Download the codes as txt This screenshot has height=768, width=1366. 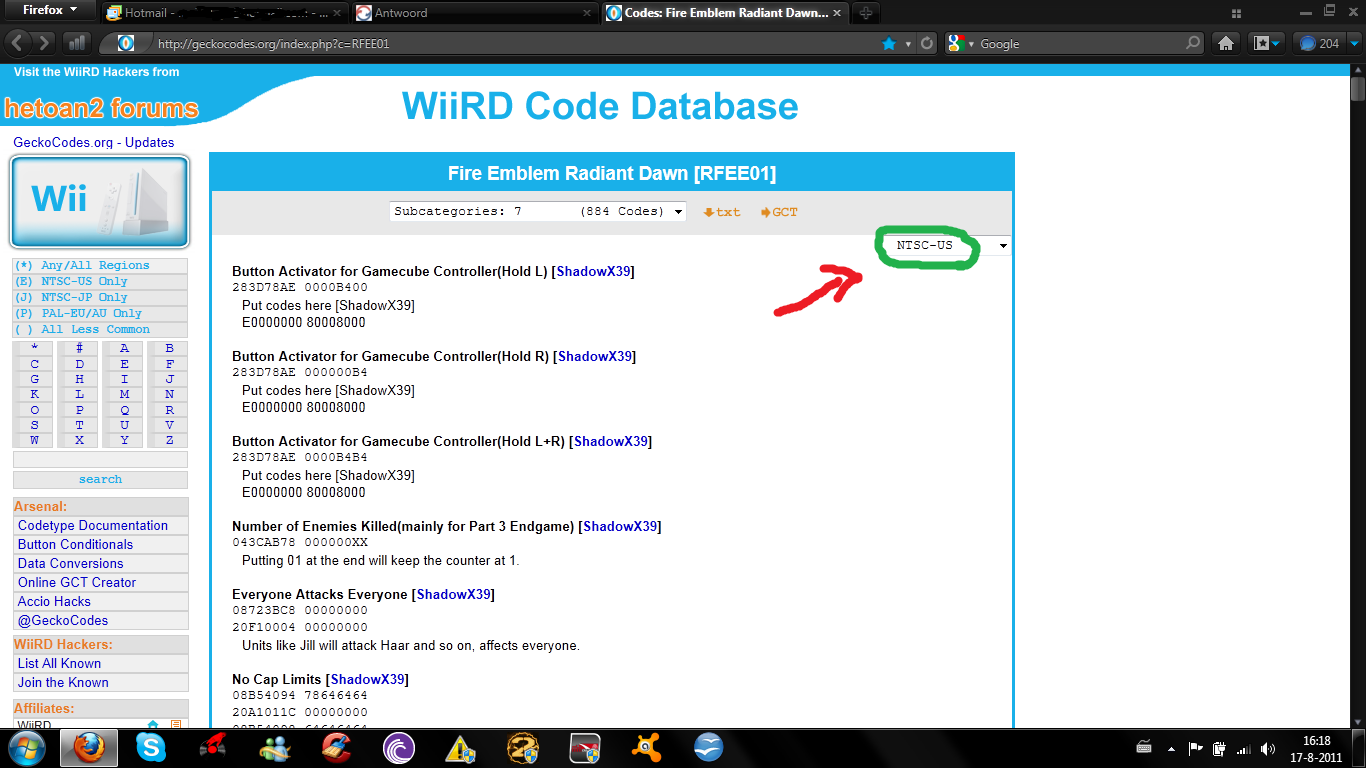722,212
